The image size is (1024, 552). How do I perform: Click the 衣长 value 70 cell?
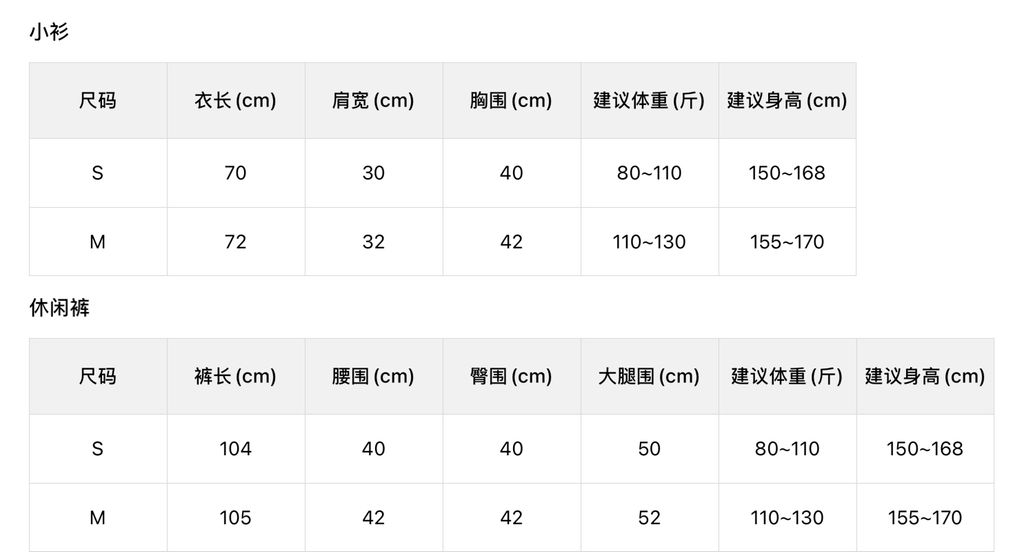235,173
